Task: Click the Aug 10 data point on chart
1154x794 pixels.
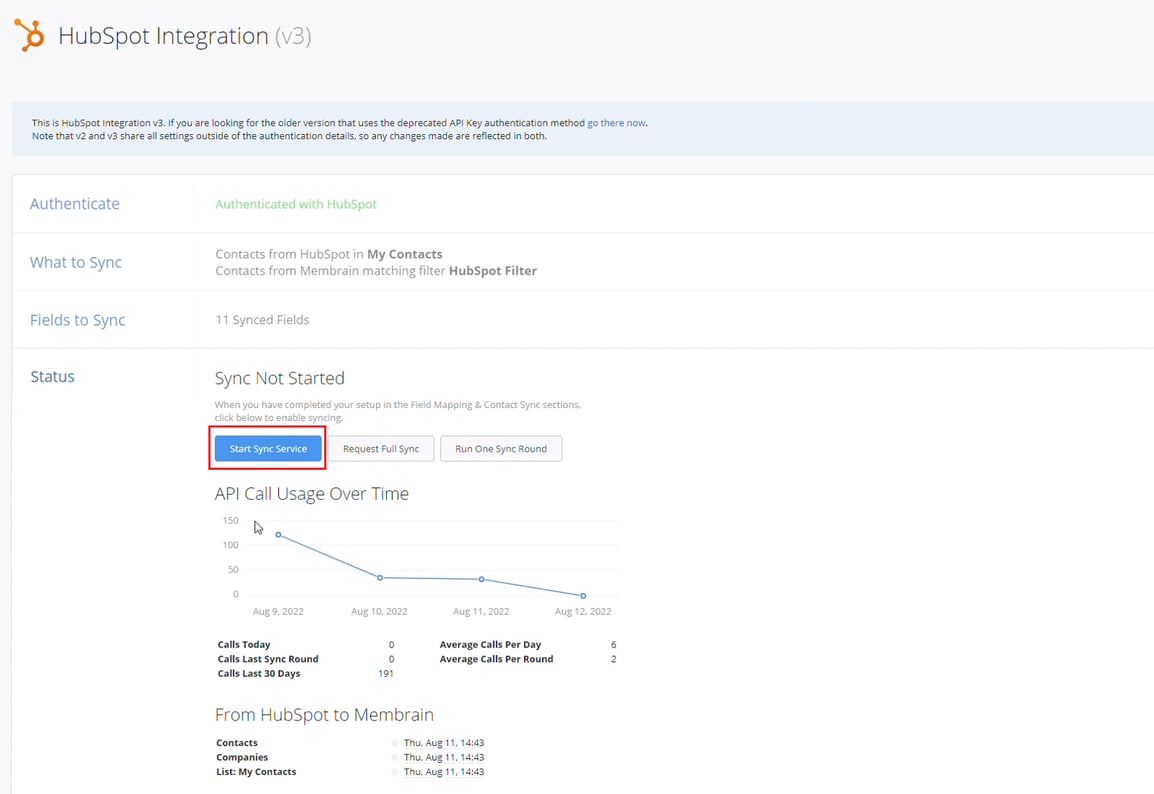Action: point(380,578)
